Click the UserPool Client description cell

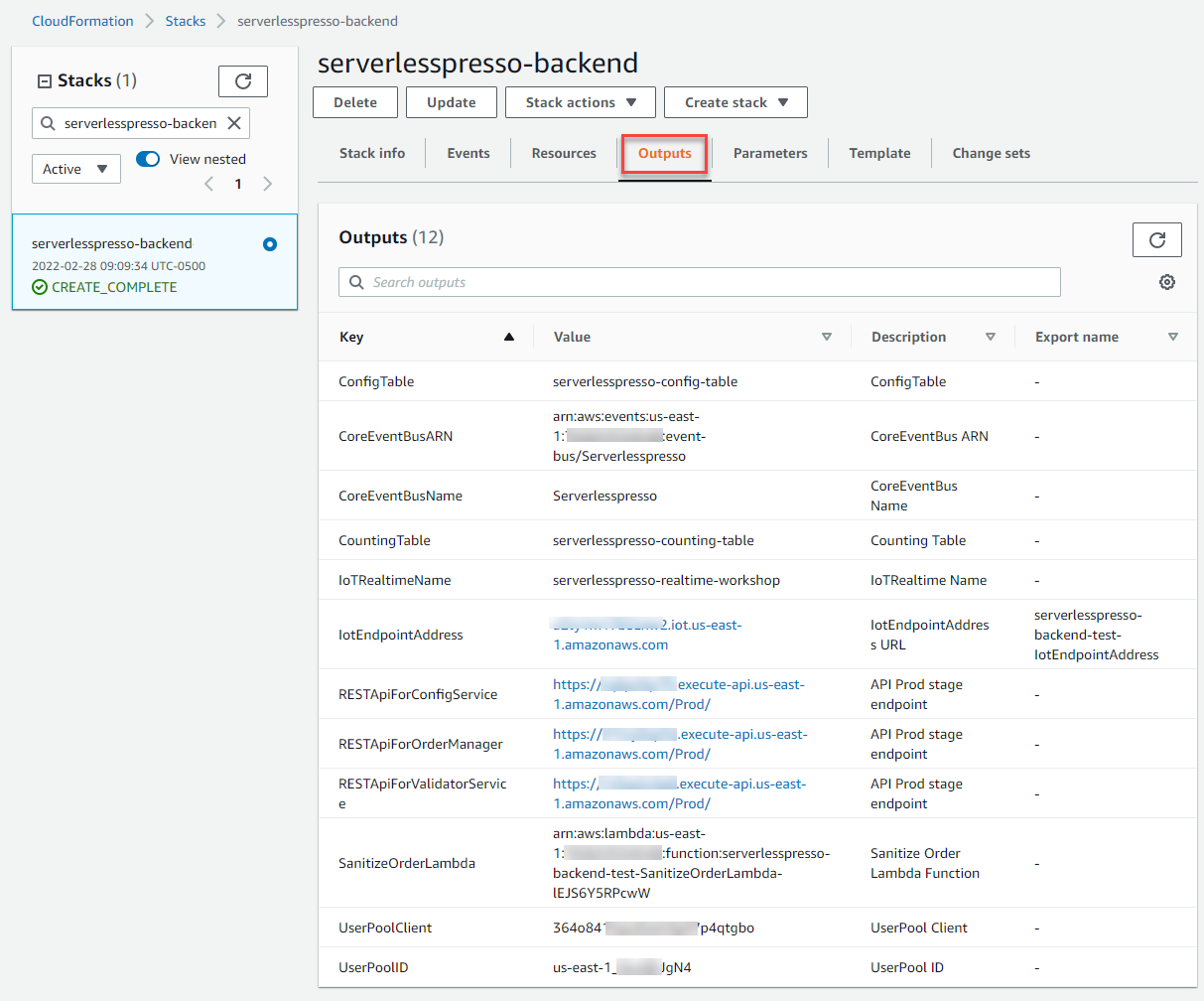(919, 928)
